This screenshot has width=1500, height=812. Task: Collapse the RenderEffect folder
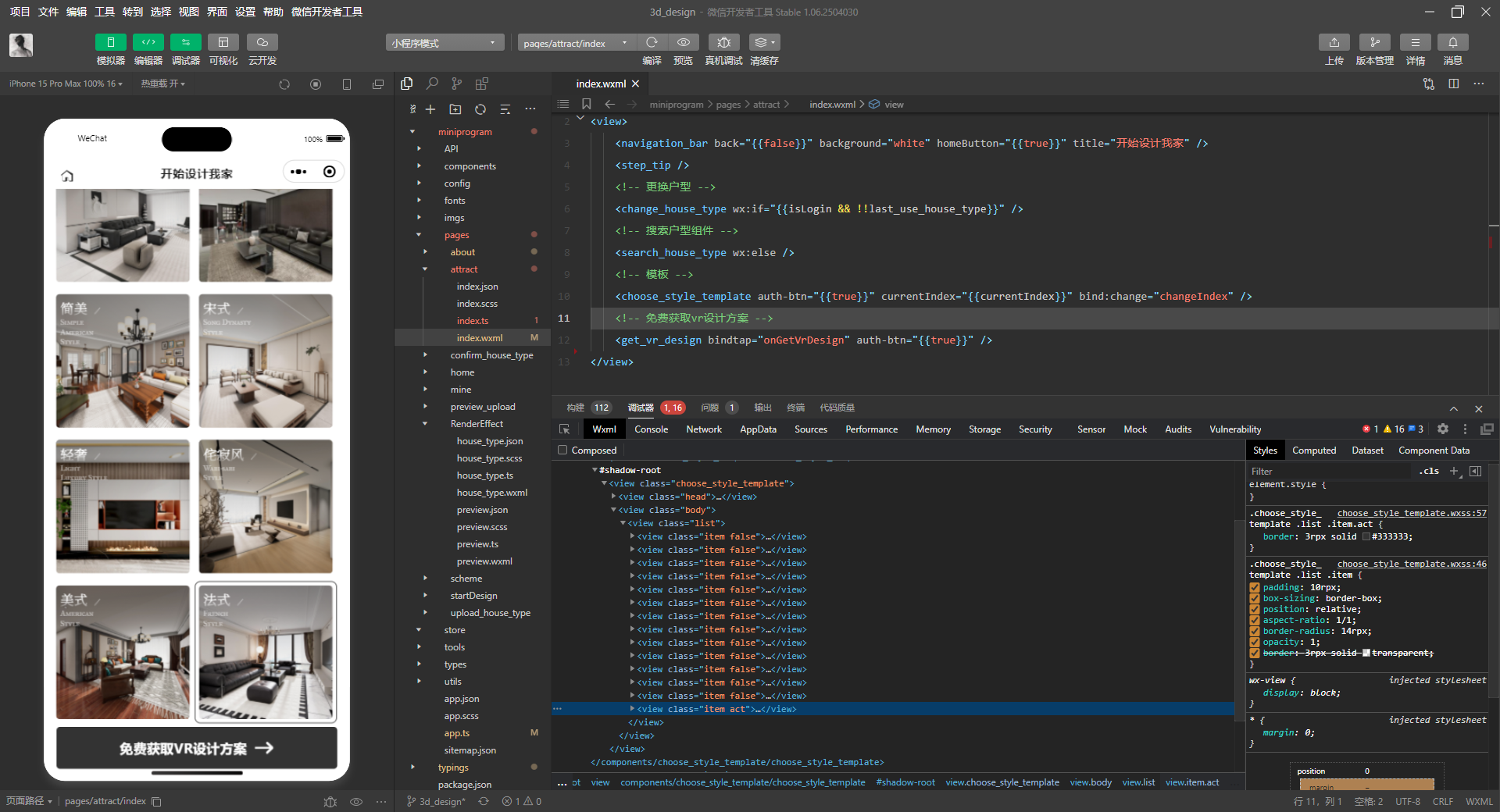tap(425, 424)
